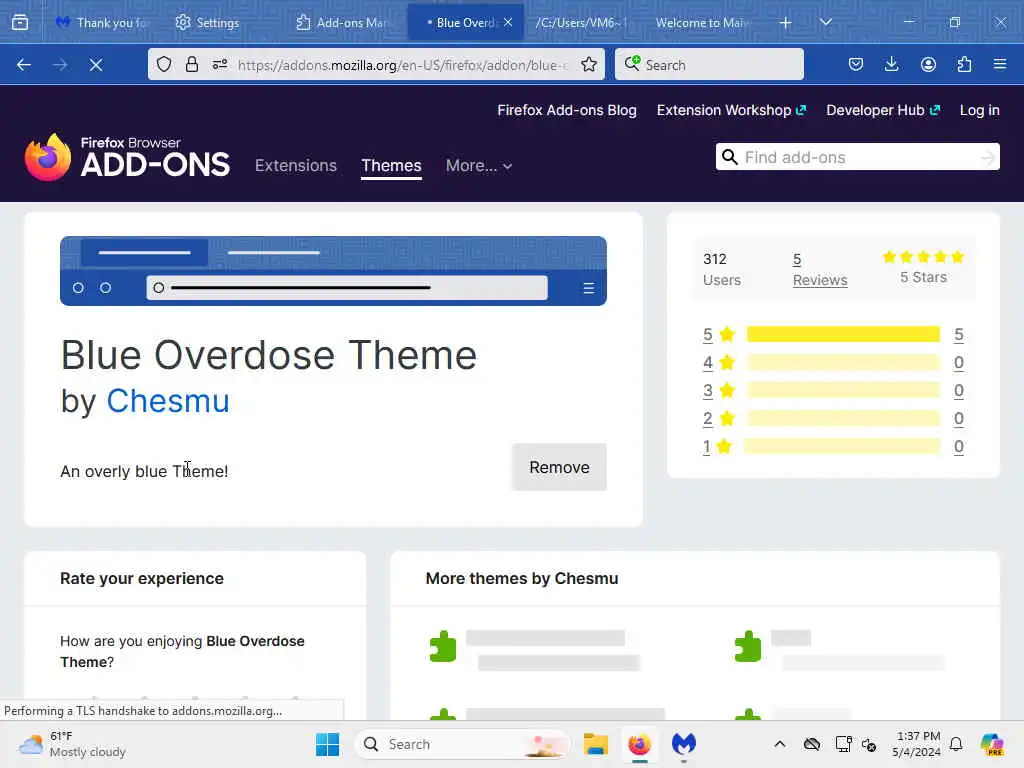This screenshot has width=1024, height=768.
Task: Open the Developer Hub link
Action: point(883,110)
